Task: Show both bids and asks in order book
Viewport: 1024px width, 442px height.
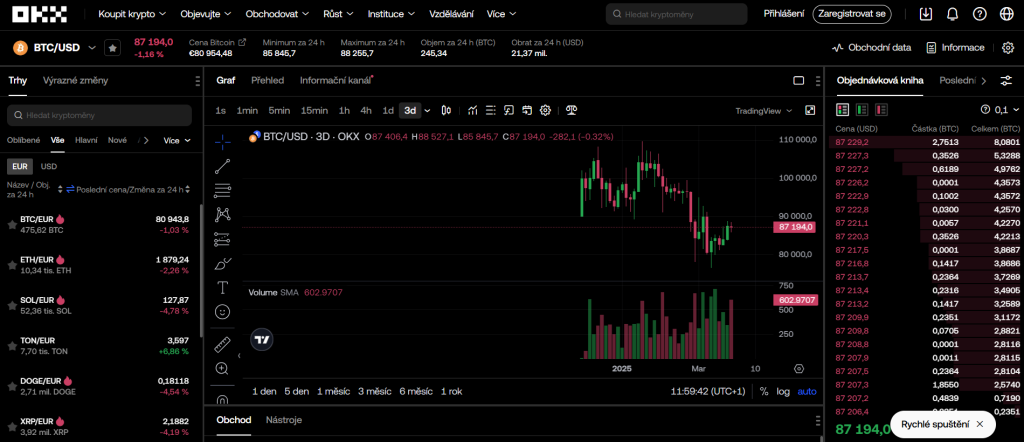Action: click(x=842, y=110)
